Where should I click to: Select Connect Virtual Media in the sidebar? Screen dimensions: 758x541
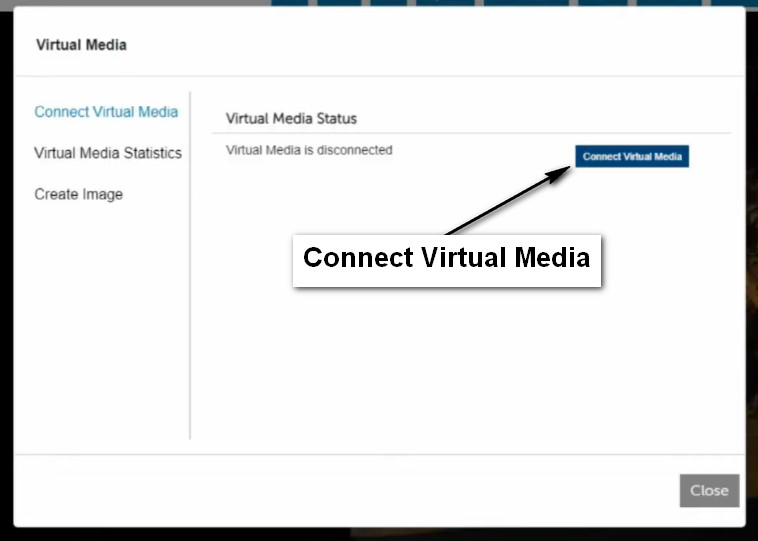click(x=106, y=112)
